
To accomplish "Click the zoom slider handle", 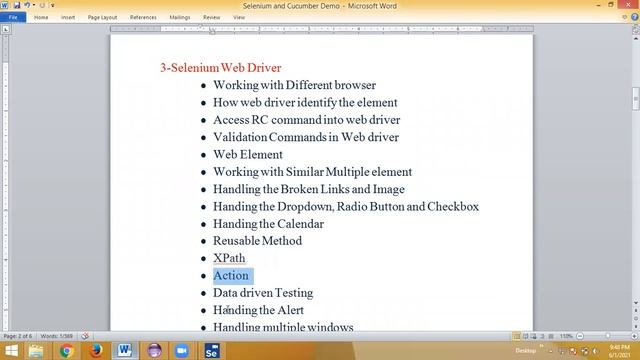I will click(608, 336).
